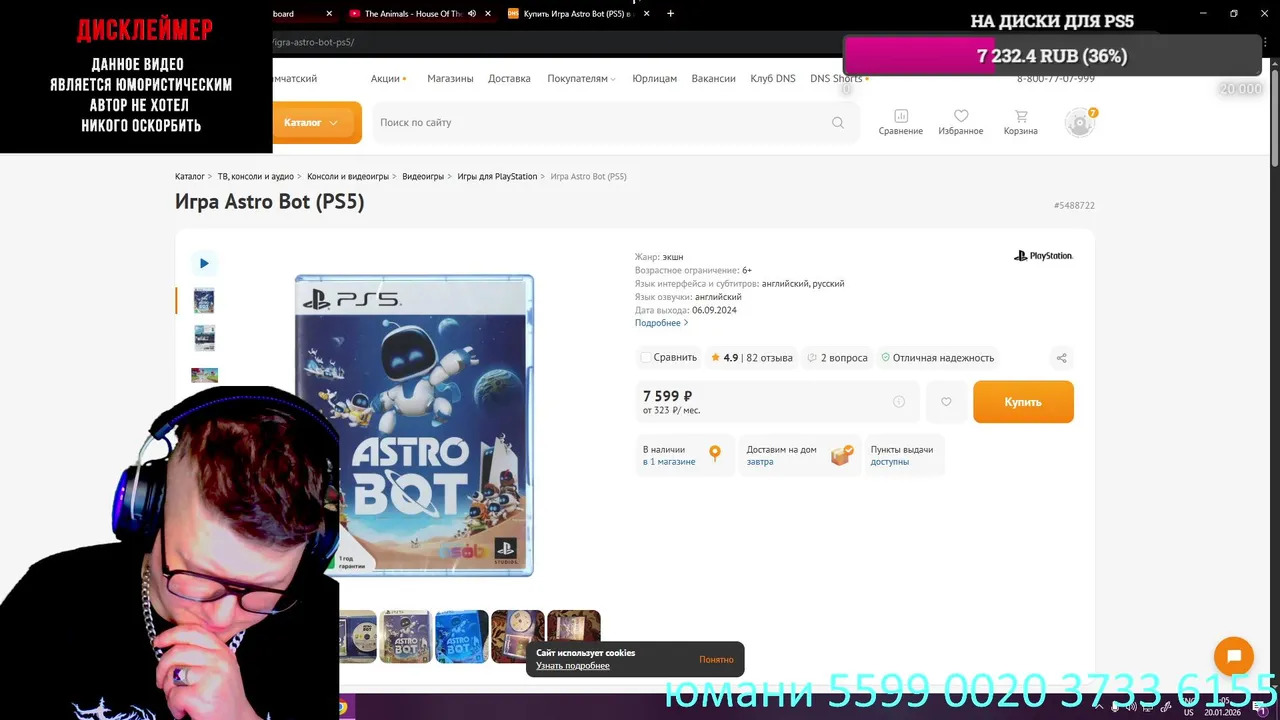Open rightmost review photo thumbnail
Viewport: 1280px width, 720px height.
coord(574,637)
